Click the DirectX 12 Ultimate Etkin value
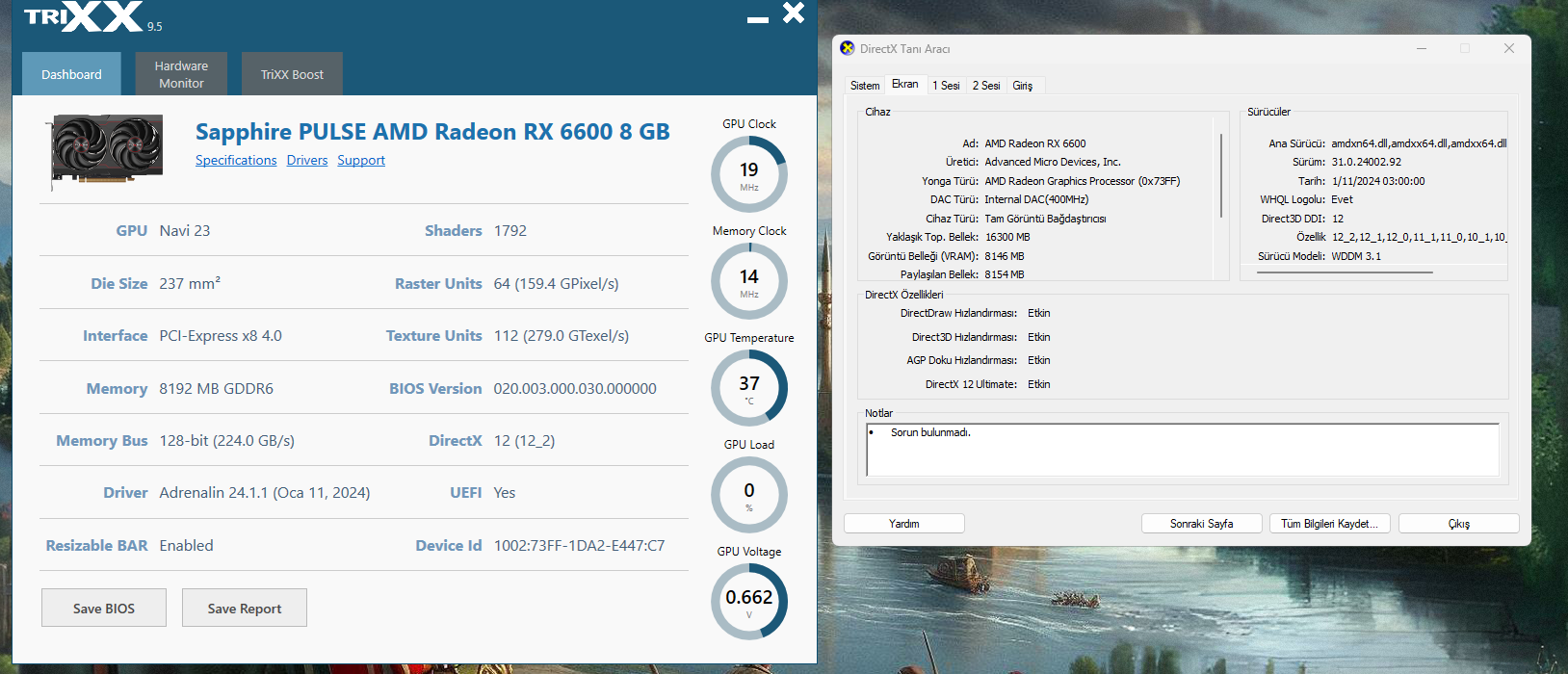1568x674 pixels. [1039, 384]
